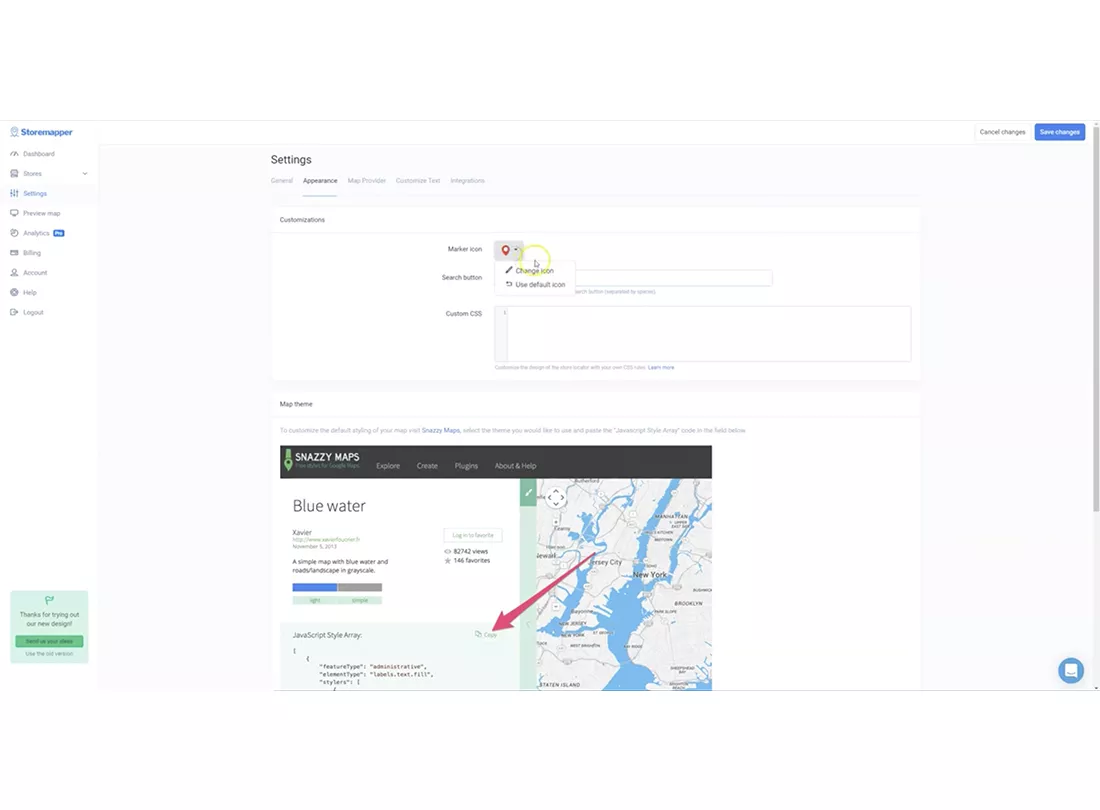Click the Dashboard gauge icon
The height and width of the screenshot is (810, 1100).
[14, 154]
